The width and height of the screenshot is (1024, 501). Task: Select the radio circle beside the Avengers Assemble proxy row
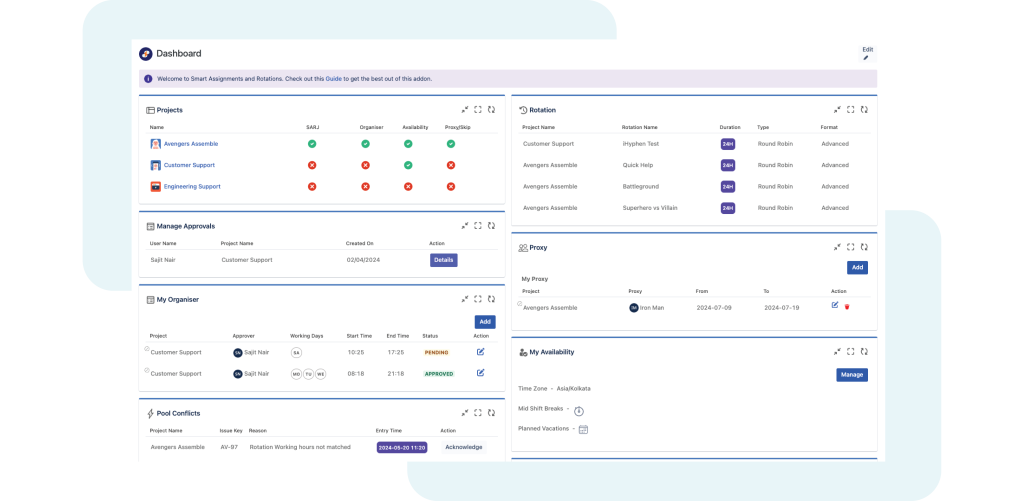pyautogui.click(x=520, y=303)
